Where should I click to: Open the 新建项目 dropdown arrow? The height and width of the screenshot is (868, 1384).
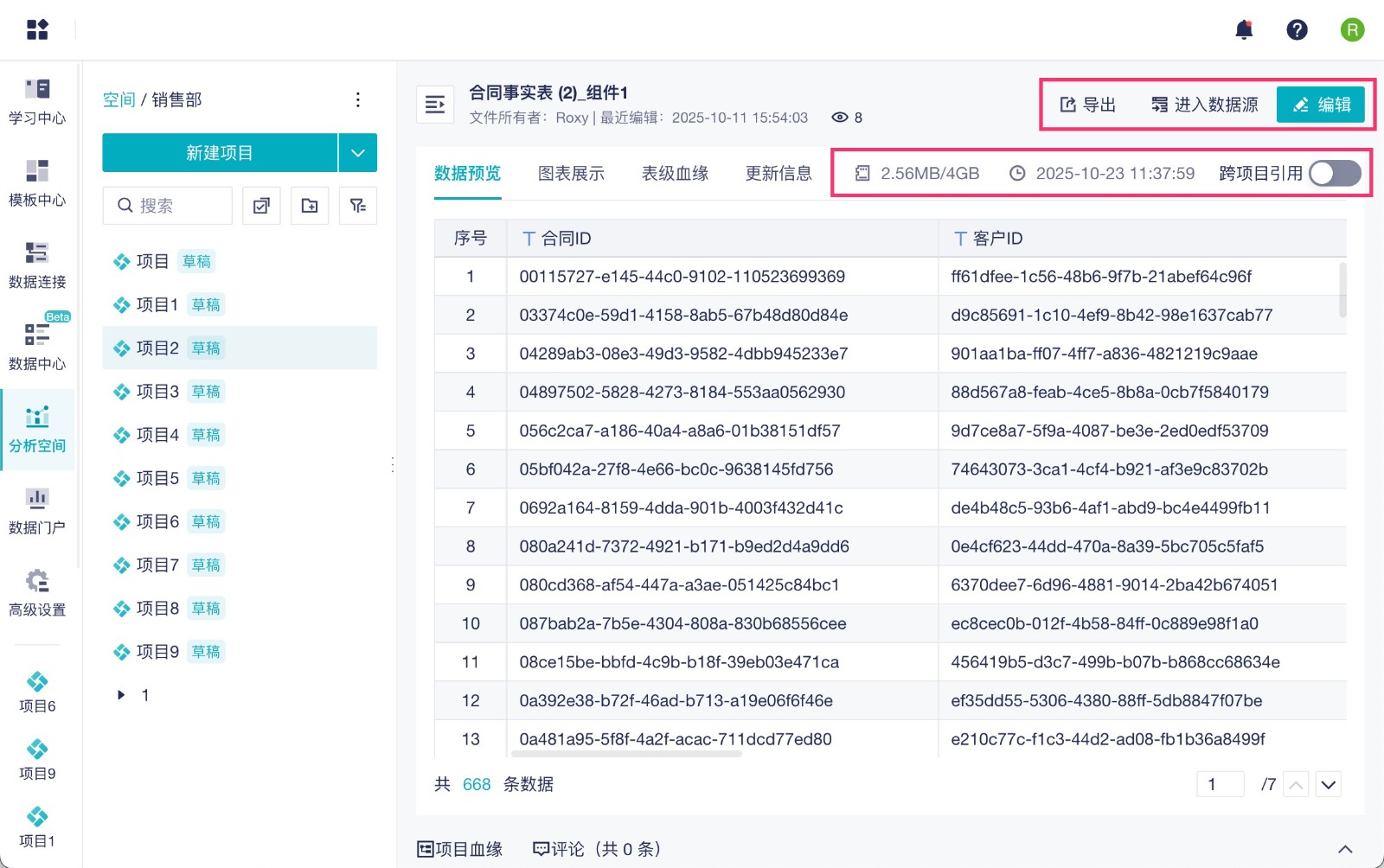[358, 153]
